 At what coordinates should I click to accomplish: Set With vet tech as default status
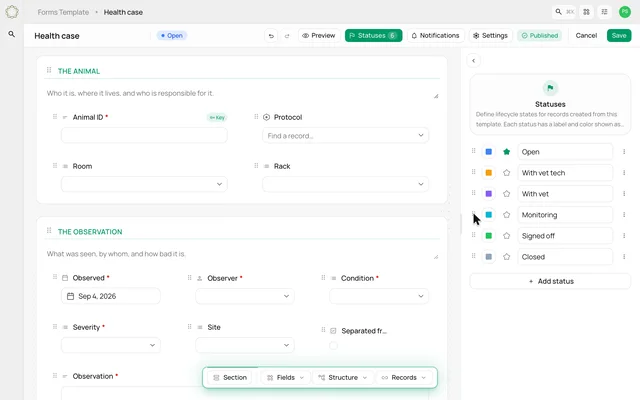point(507,173)
